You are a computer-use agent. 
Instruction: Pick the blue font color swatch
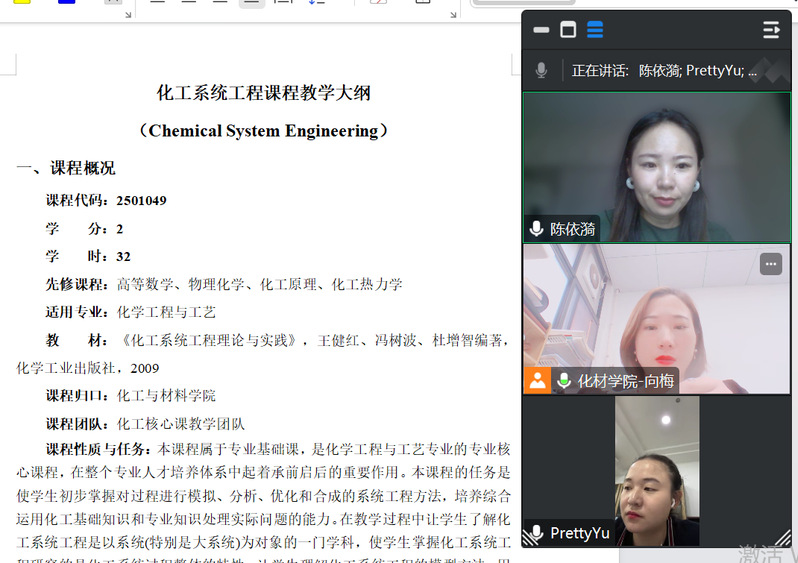66,3
